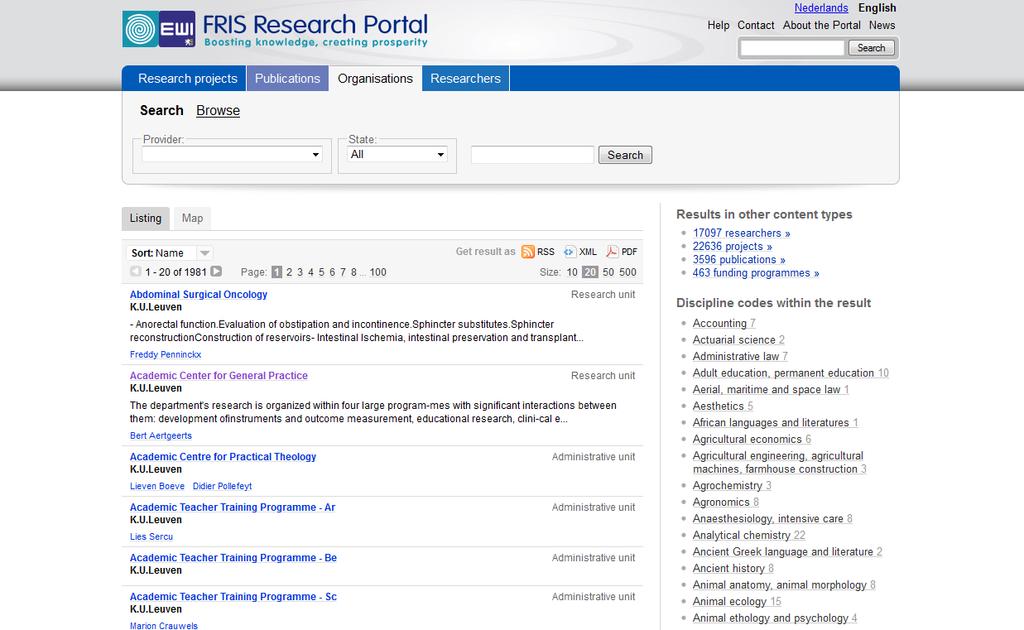Click the RSS feed icon
The height and width of the screenshot is (630, 1024).
click(528, 251)
